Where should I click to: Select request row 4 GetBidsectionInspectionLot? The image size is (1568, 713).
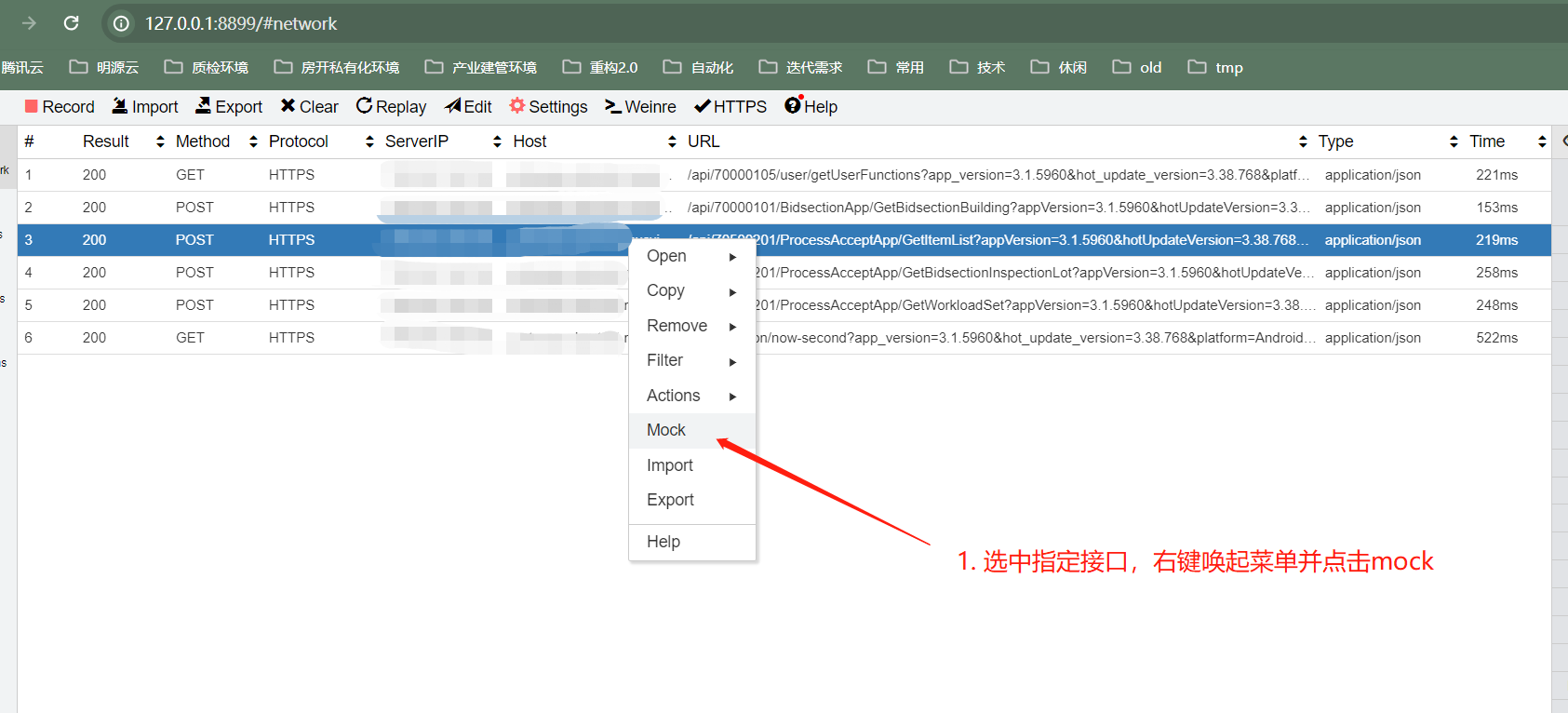(784, 273)
